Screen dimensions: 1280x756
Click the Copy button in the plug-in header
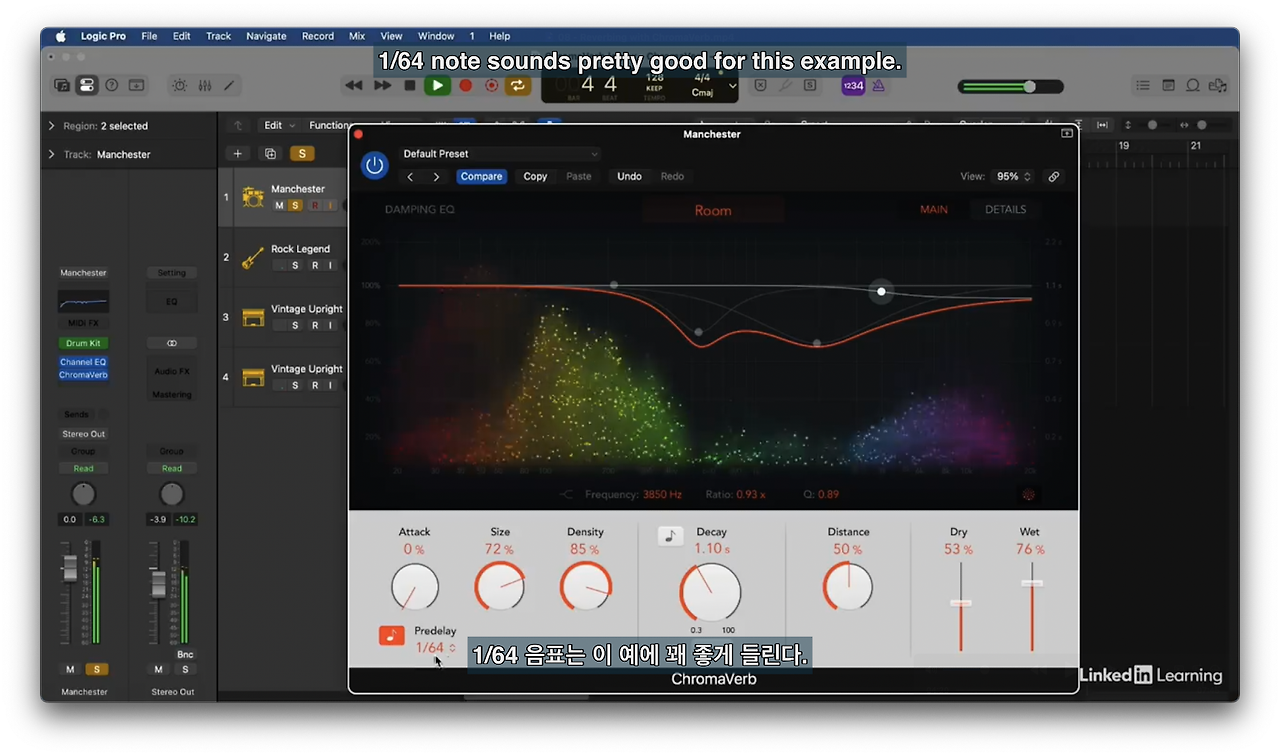pyautogui.click(x=535, y=176)
